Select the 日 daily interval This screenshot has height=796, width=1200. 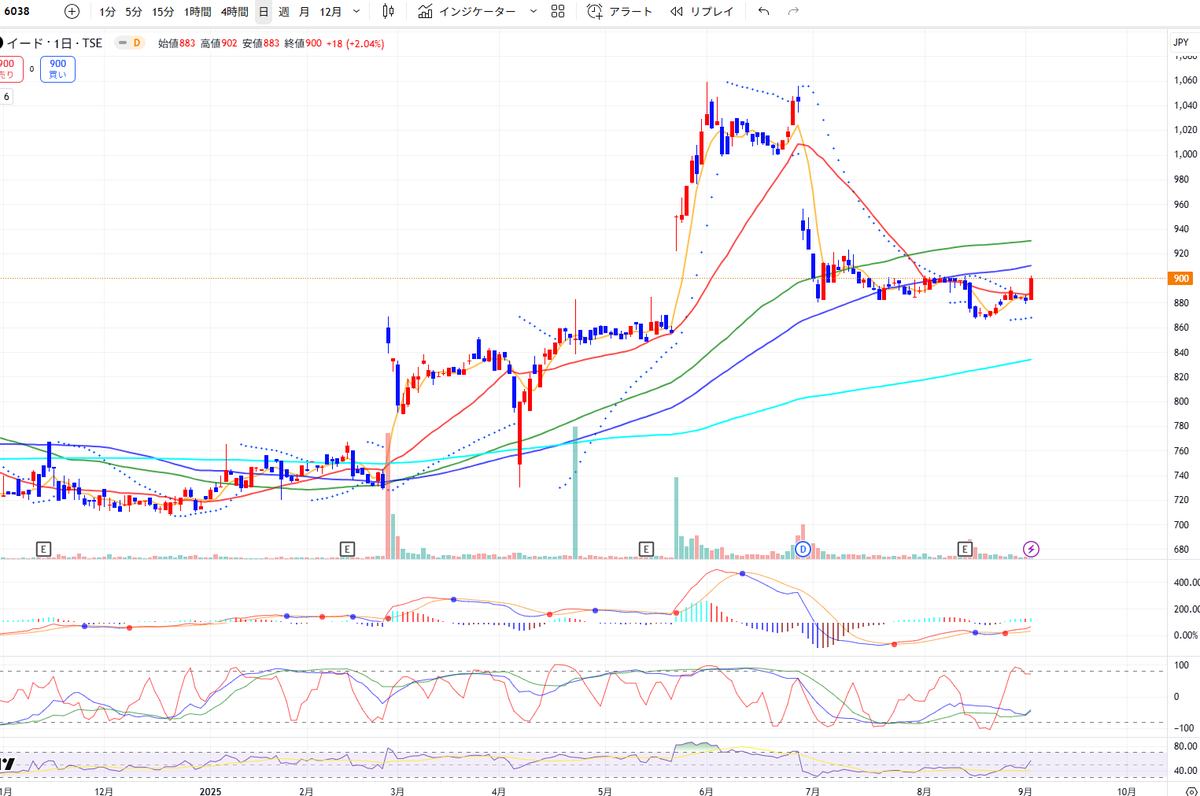click(x=263, y=12)
